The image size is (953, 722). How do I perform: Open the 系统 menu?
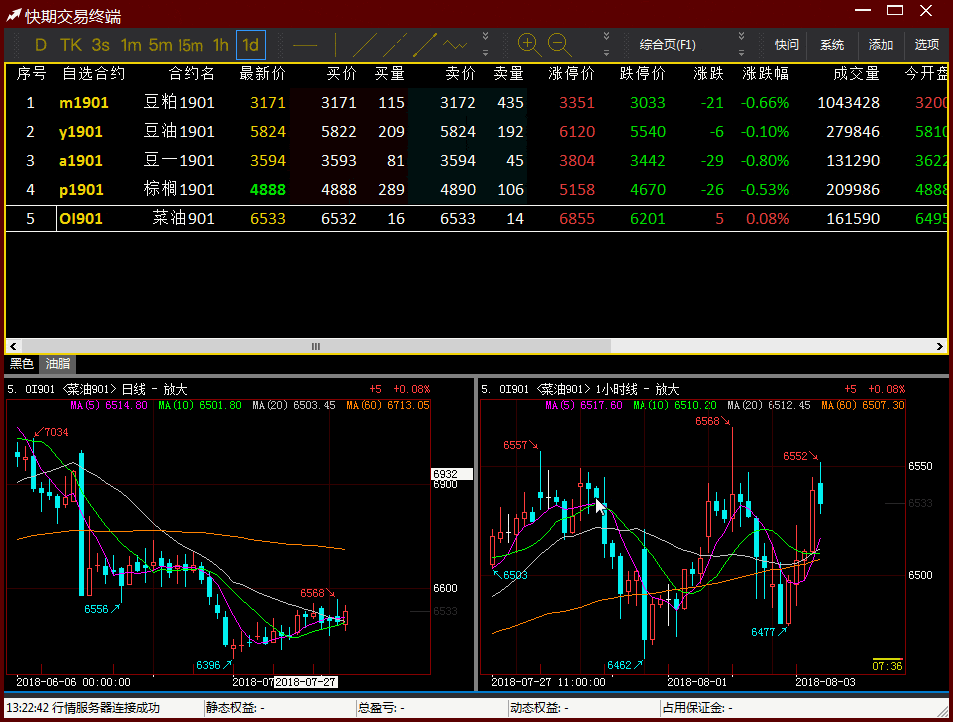pyautogui.click(x=831, y=45)
